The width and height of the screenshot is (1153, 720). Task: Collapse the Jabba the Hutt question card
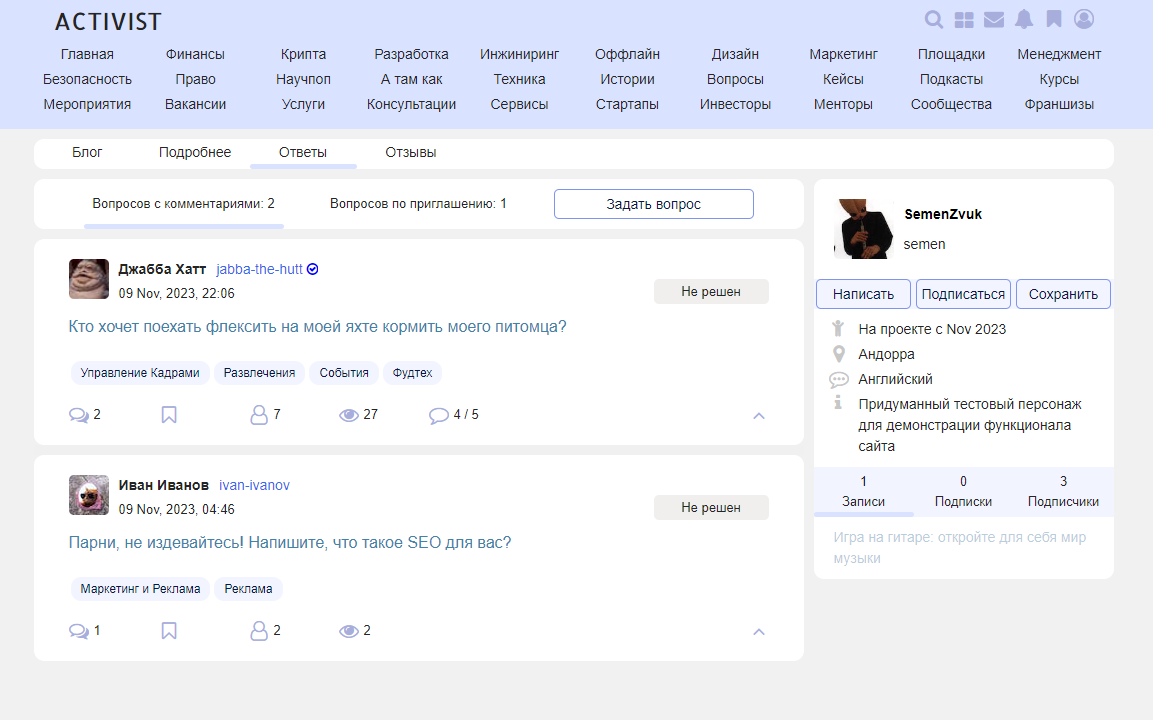pyautogui.click(x=759, y=416)
